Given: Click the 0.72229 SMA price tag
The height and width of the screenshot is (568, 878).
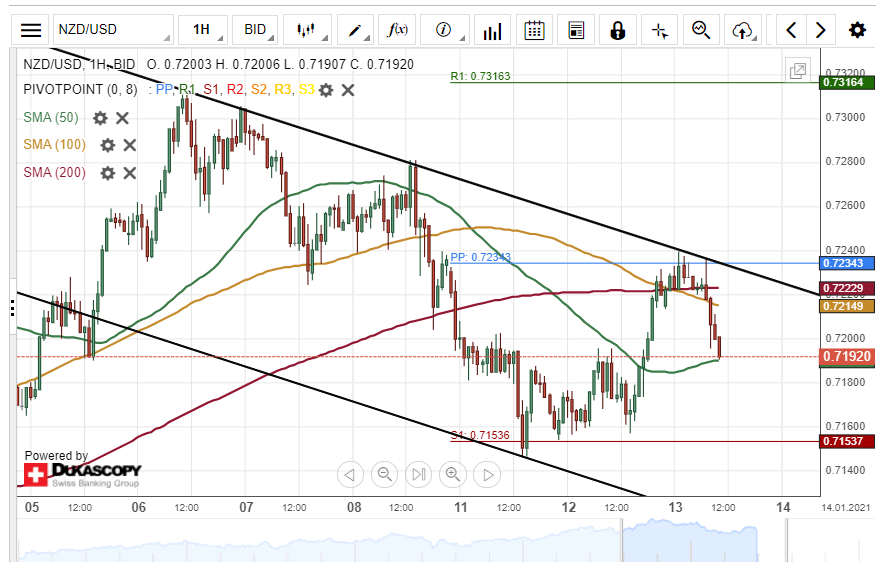Looking at the screenshot, I should tap(847, 288).
